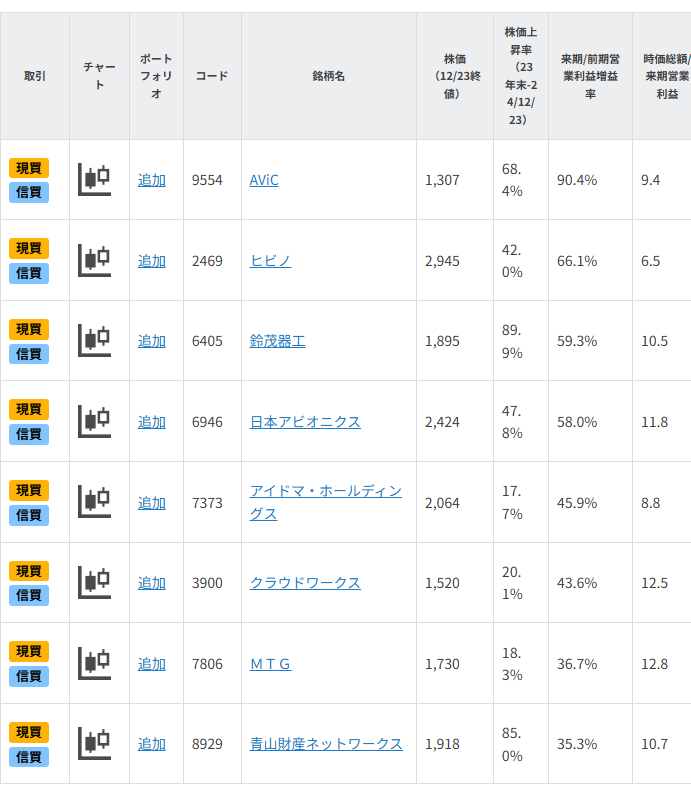The width and height of the screenshot is (691, 787).
Task: Click the 現買 button for クラウドワークス
Action: pos(29,571)
